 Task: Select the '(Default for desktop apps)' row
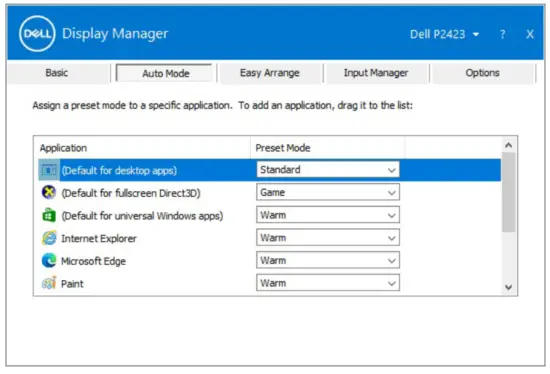click(269, 170)
